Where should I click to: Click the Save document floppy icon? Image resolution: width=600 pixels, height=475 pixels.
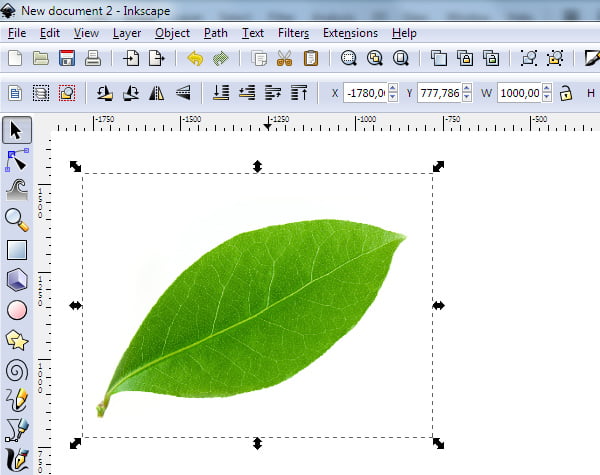pos(67,59)
